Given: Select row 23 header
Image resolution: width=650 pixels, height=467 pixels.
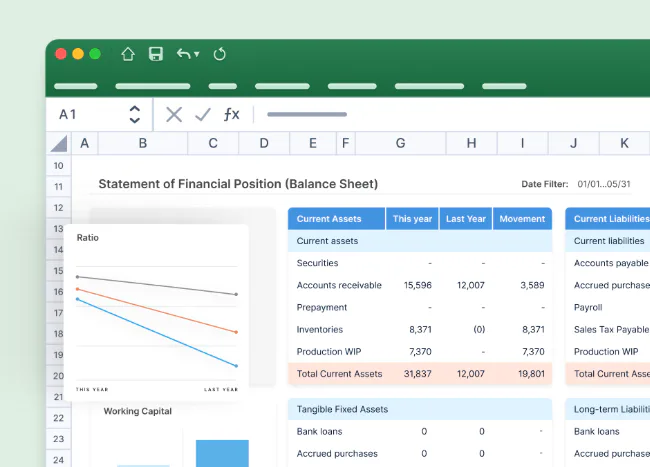Looking at the screenshot, I should tap(58, 439).
